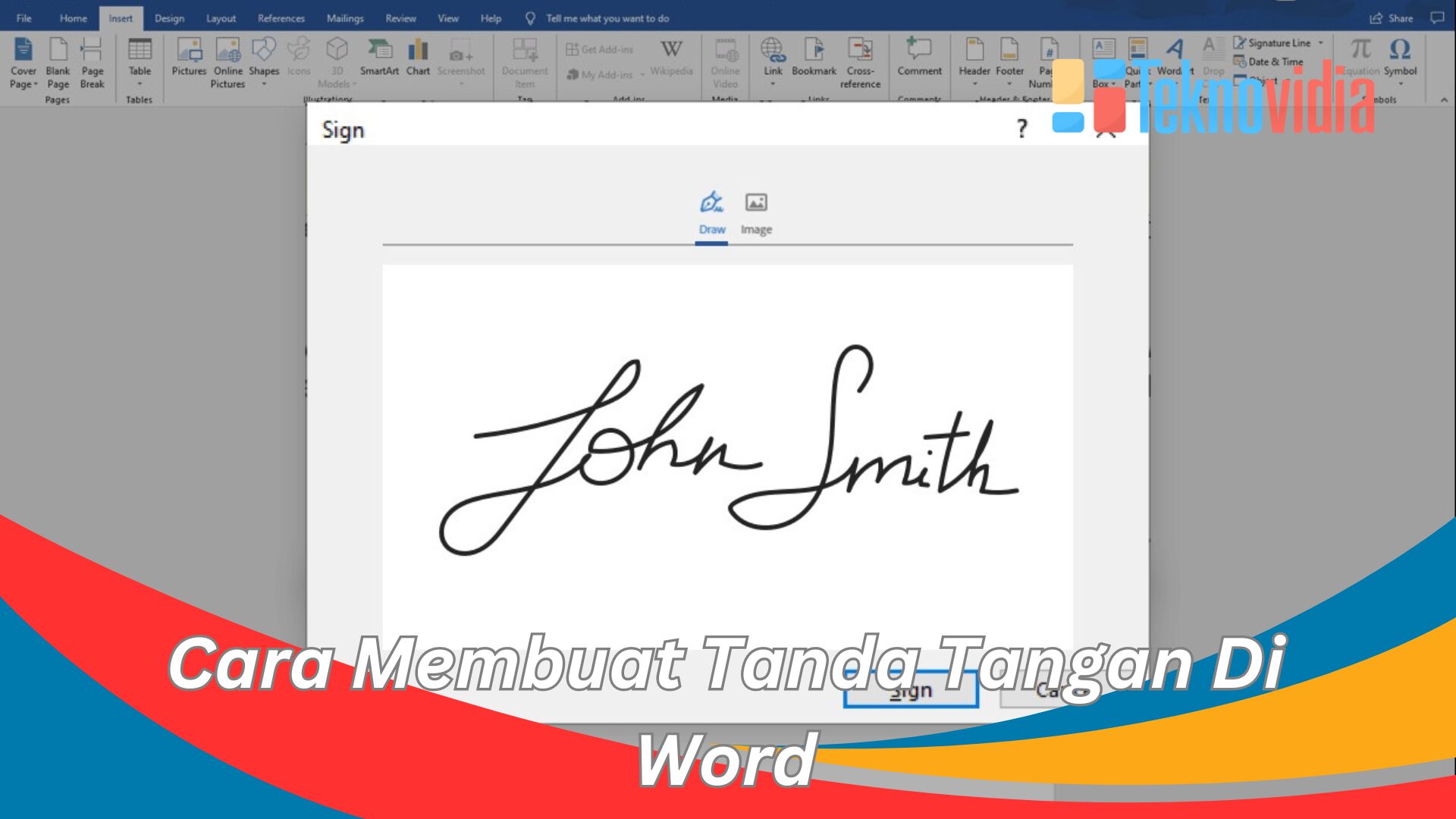Open the Layout ribbon tab

point(221,18)
